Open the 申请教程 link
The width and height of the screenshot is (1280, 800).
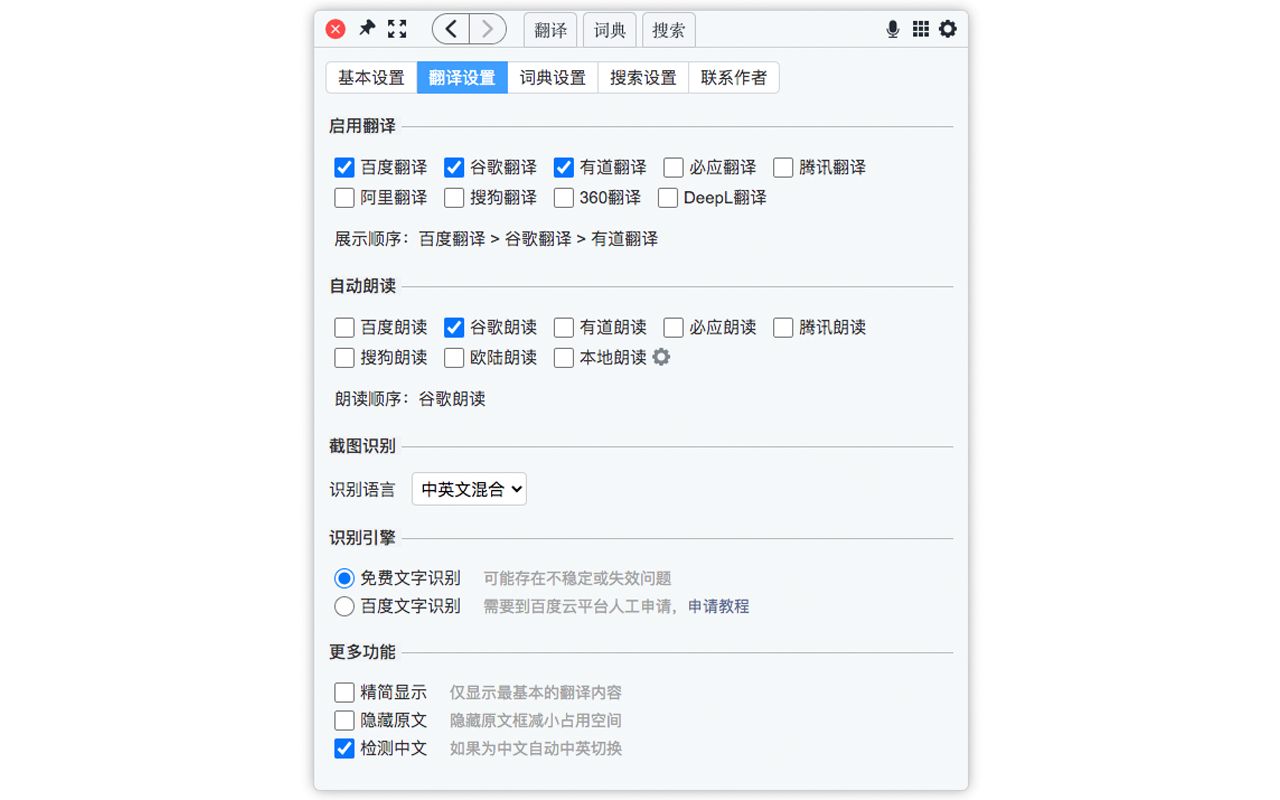point(718,606)
